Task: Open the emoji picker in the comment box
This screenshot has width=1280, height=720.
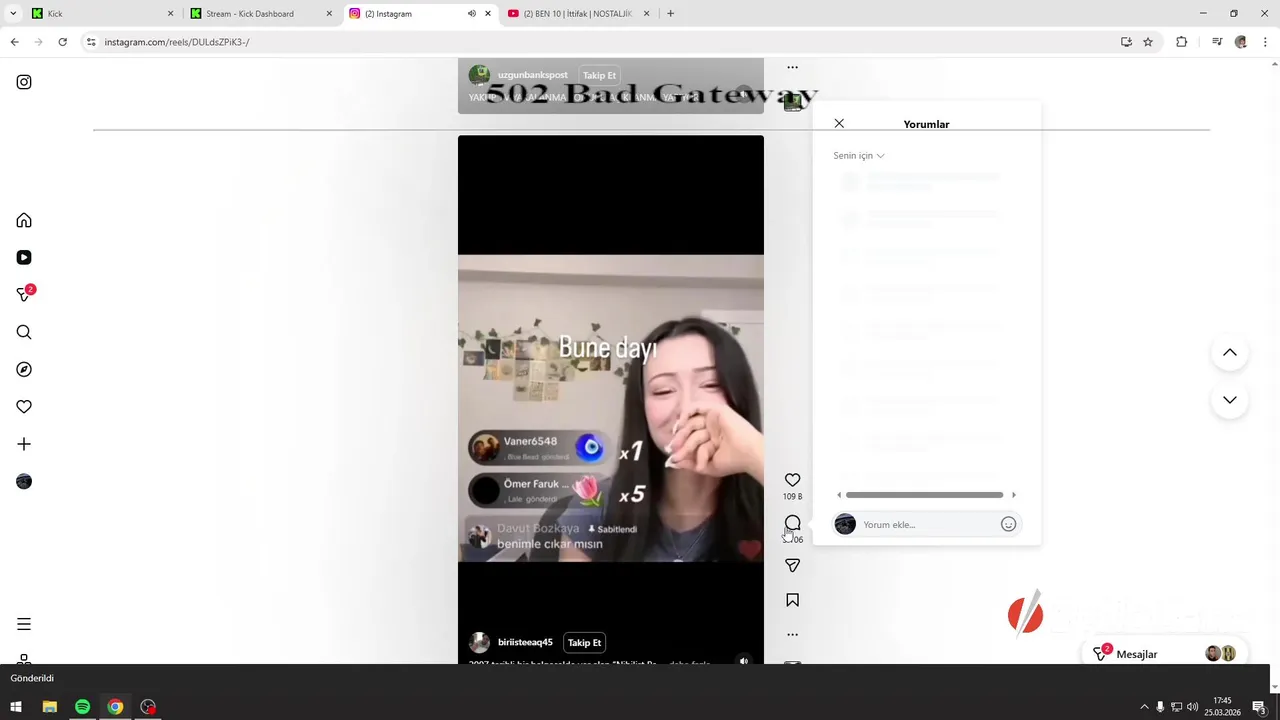Action: tap(1008, 524)
